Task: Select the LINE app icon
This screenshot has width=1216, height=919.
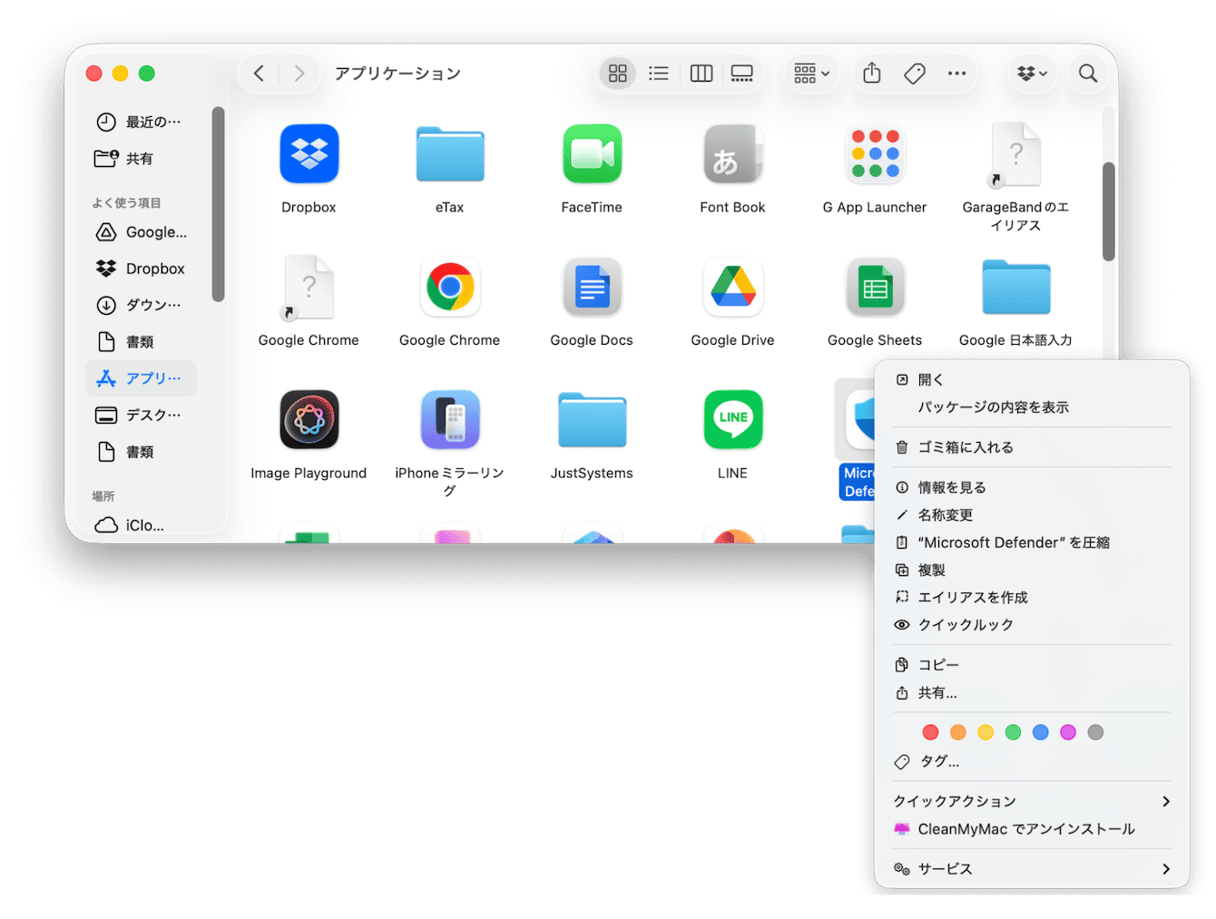Action: 733,420
